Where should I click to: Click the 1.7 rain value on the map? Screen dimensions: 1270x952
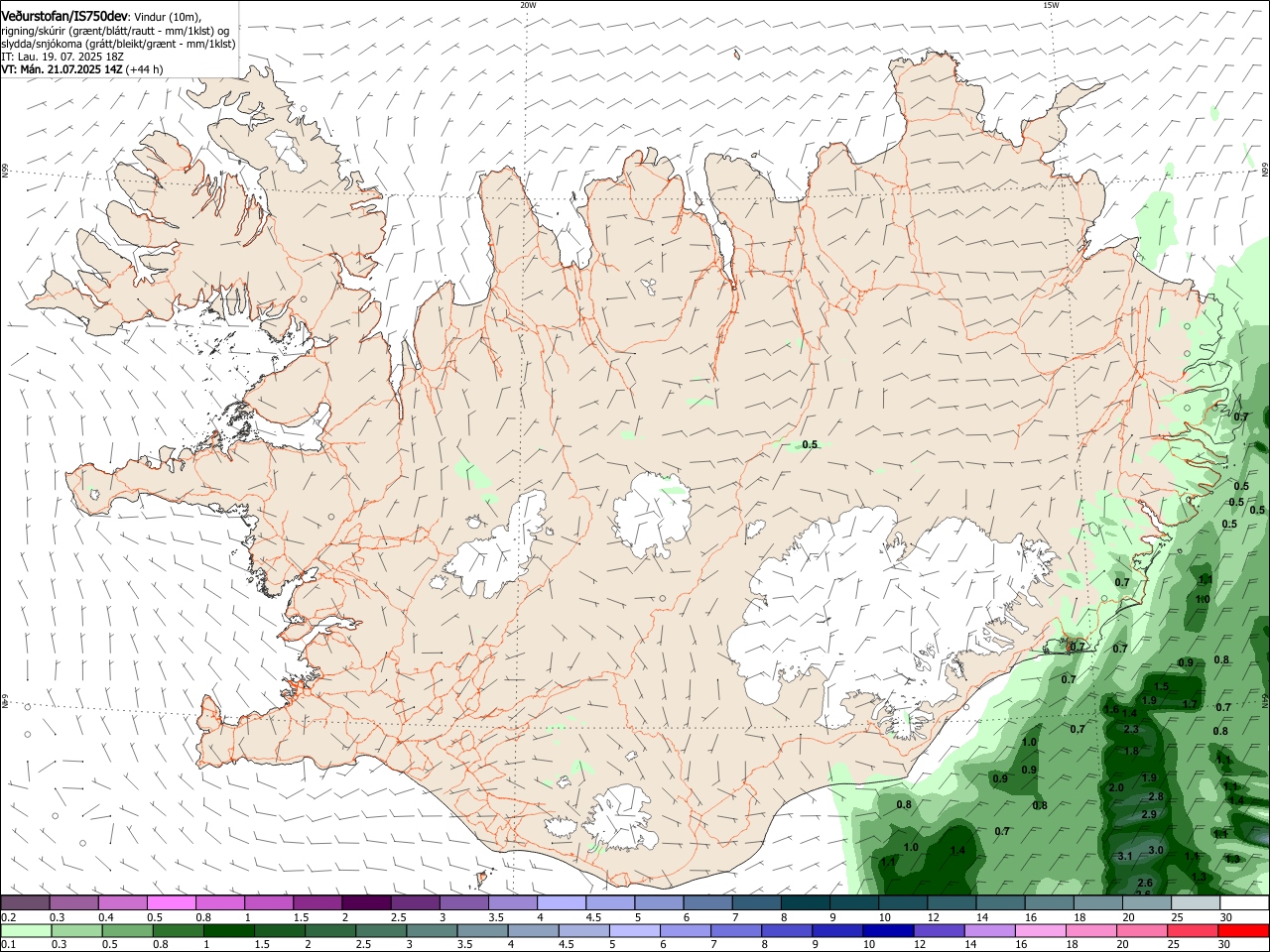pyautogui.click(x=1190, y=704)
